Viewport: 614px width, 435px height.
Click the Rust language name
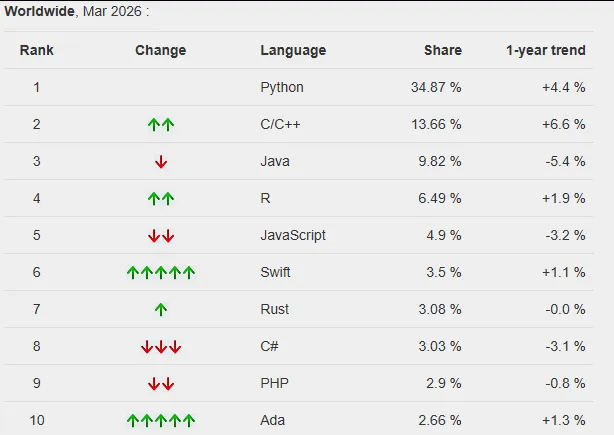tap(274, 310)
